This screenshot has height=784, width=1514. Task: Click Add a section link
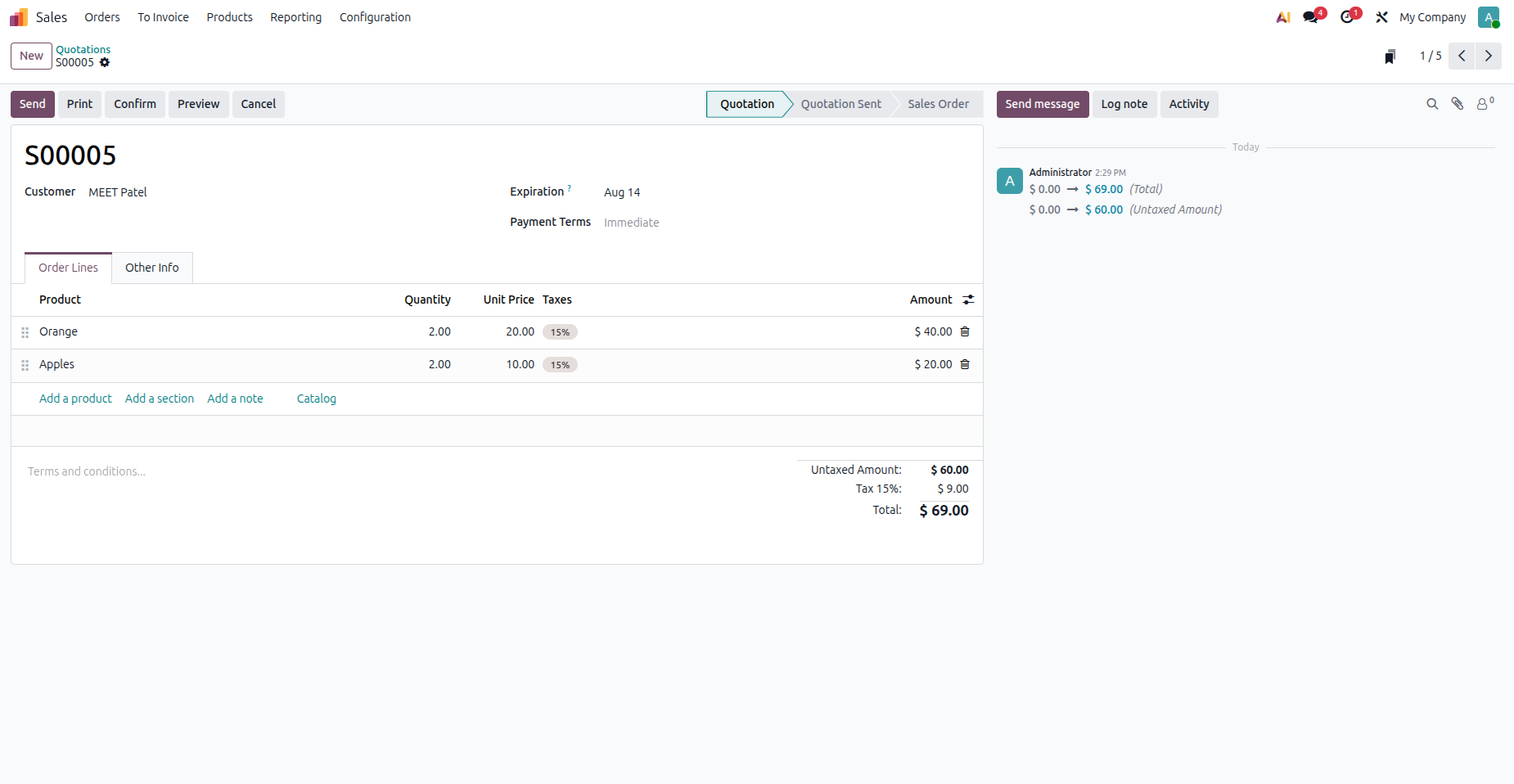point(160,399)
